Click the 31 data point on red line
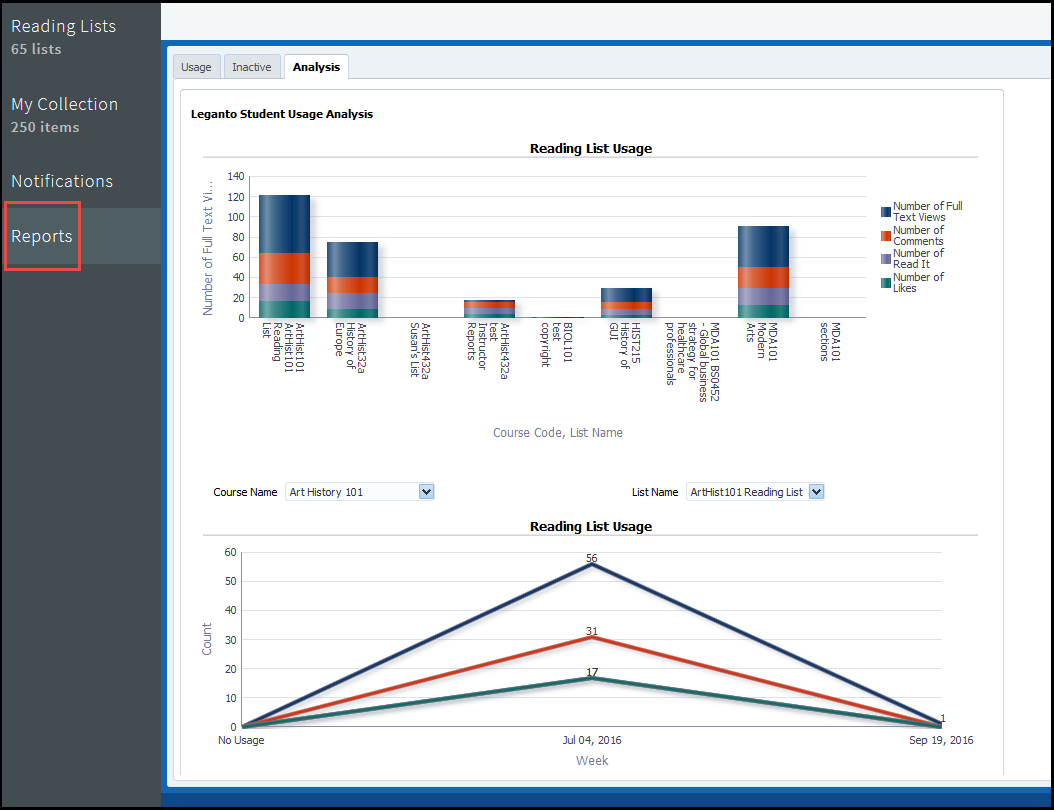Screen dimensions: 1054x810 click(592, 638)
